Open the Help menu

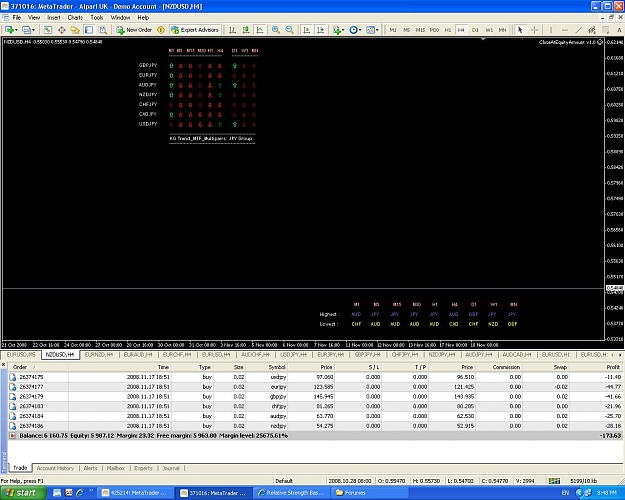point(143,18)
